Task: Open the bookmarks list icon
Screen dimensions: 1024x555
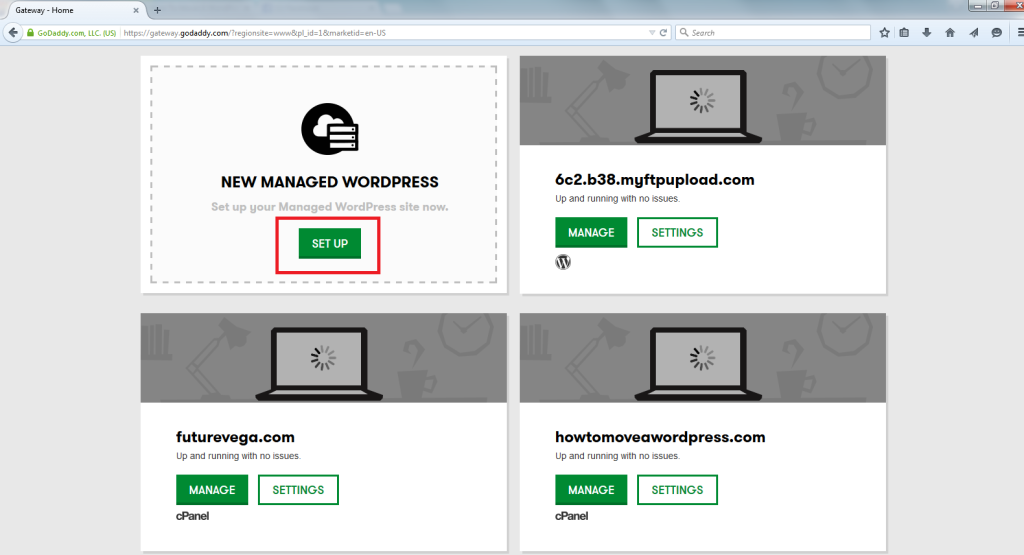Action: point(904,33)
